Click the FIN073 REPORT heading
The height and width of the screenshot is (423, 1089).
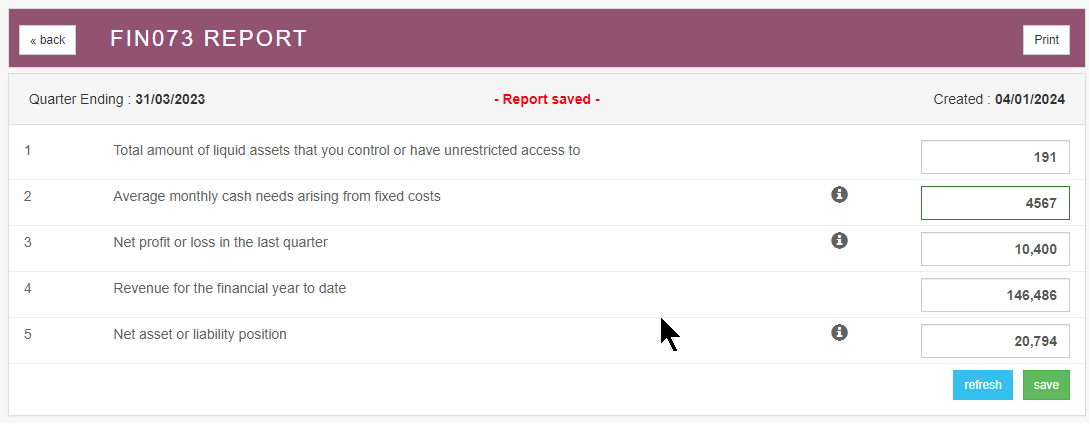pos(208,39)
